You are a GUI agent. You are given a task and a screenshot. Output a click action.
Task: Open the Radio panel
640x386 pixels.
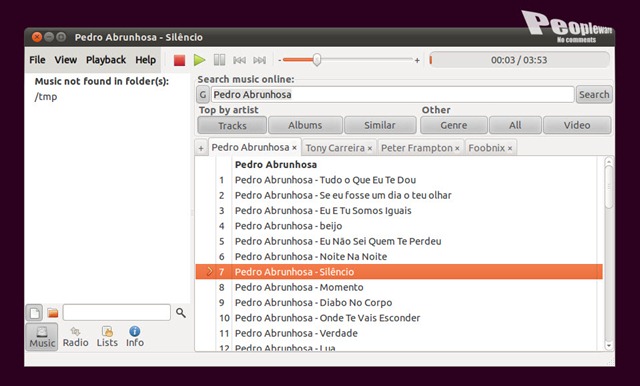76,337
